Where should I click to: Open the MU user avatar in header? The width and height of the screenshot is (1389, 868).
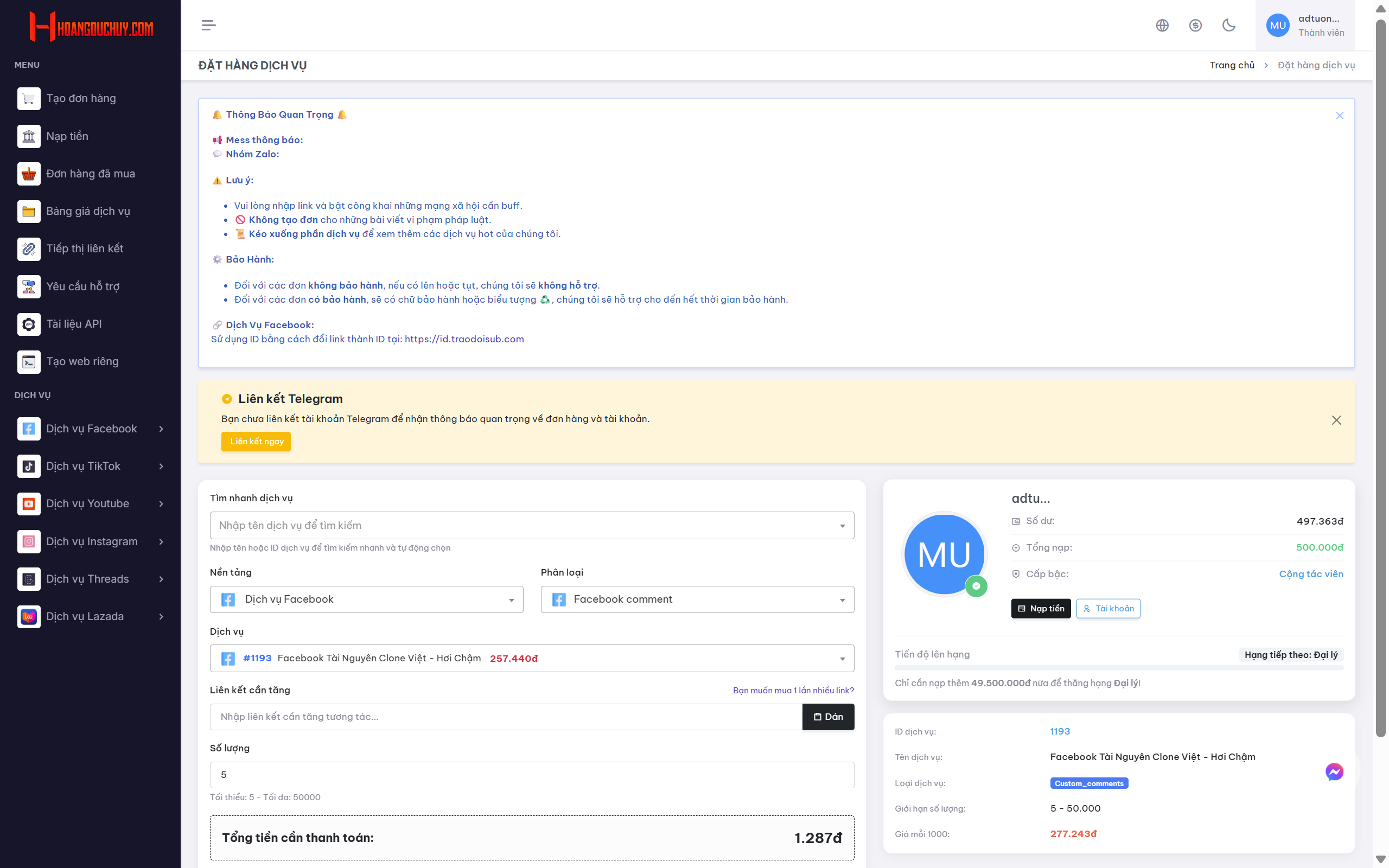click(x=1278, y=25)
